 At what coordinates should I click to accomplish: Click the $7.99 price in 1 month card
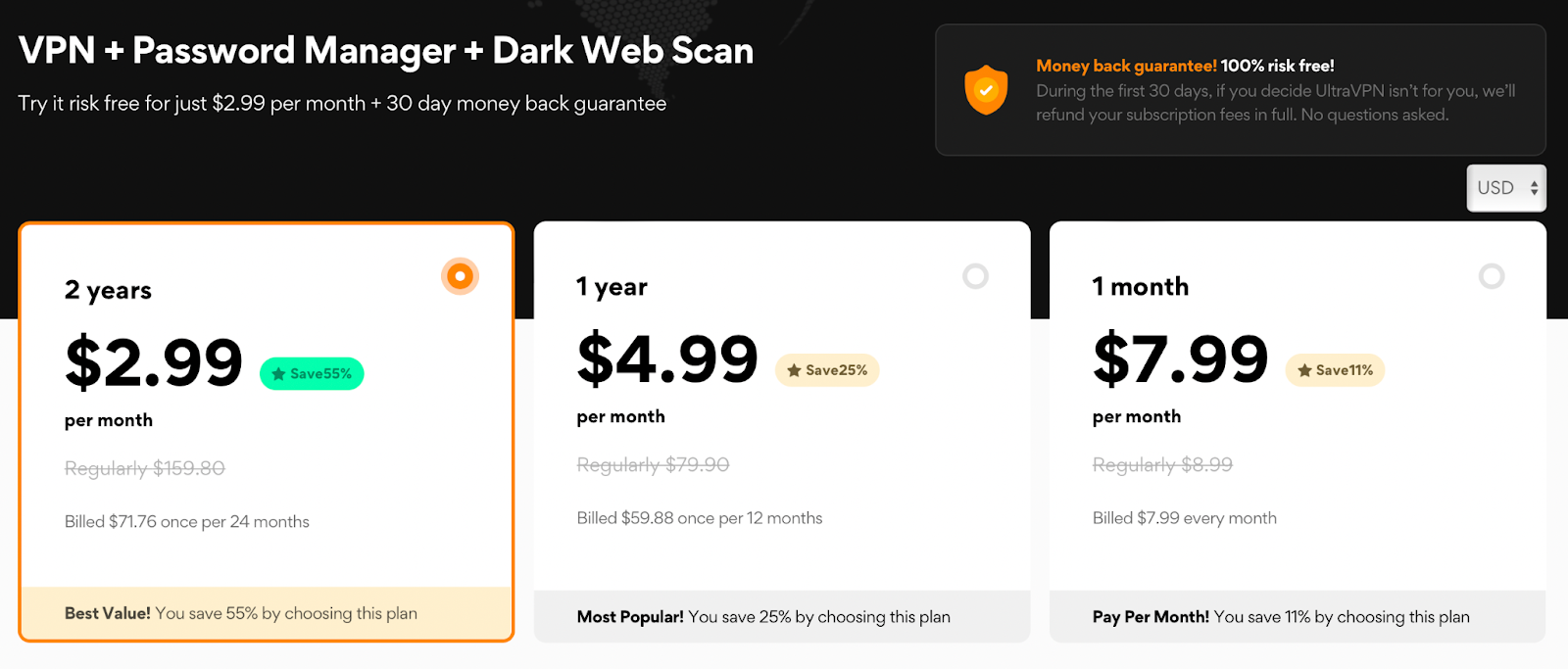pos(1180,358)
